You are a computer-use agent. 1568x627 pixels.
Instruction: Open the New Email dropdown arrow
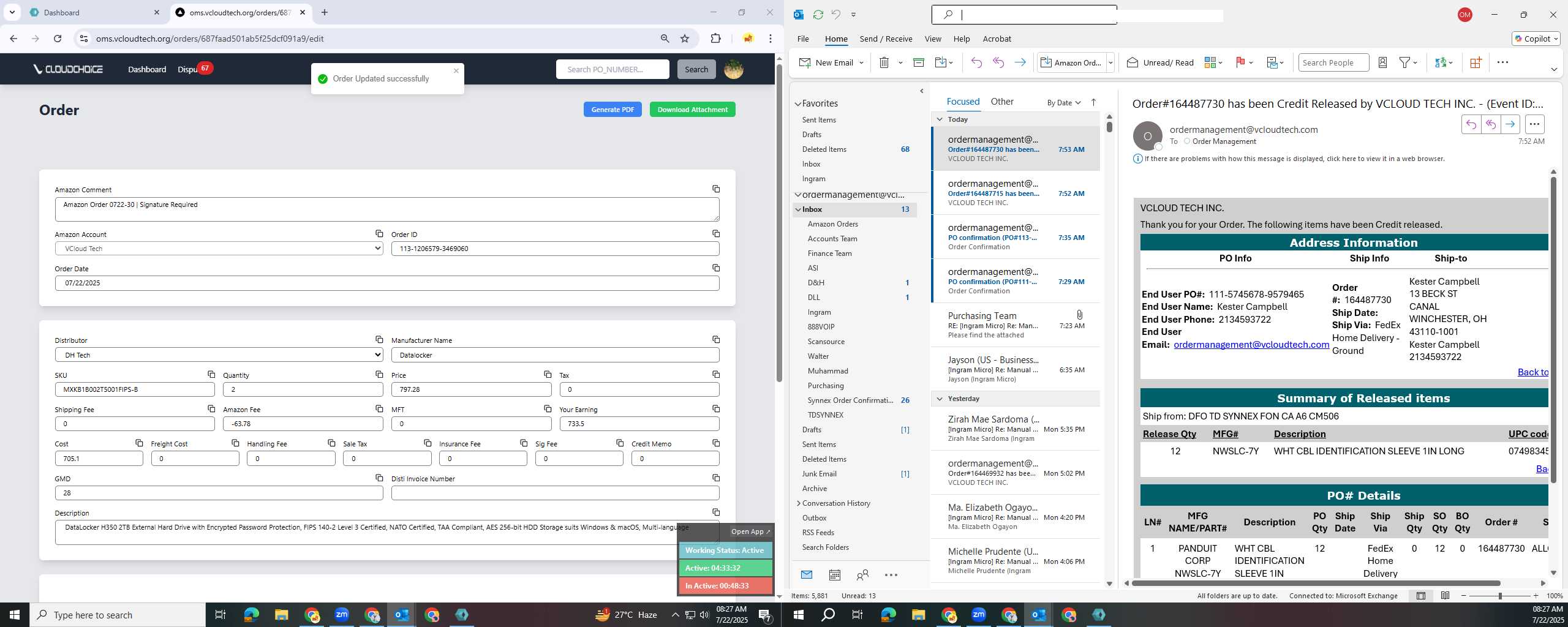tap(861, 62)
